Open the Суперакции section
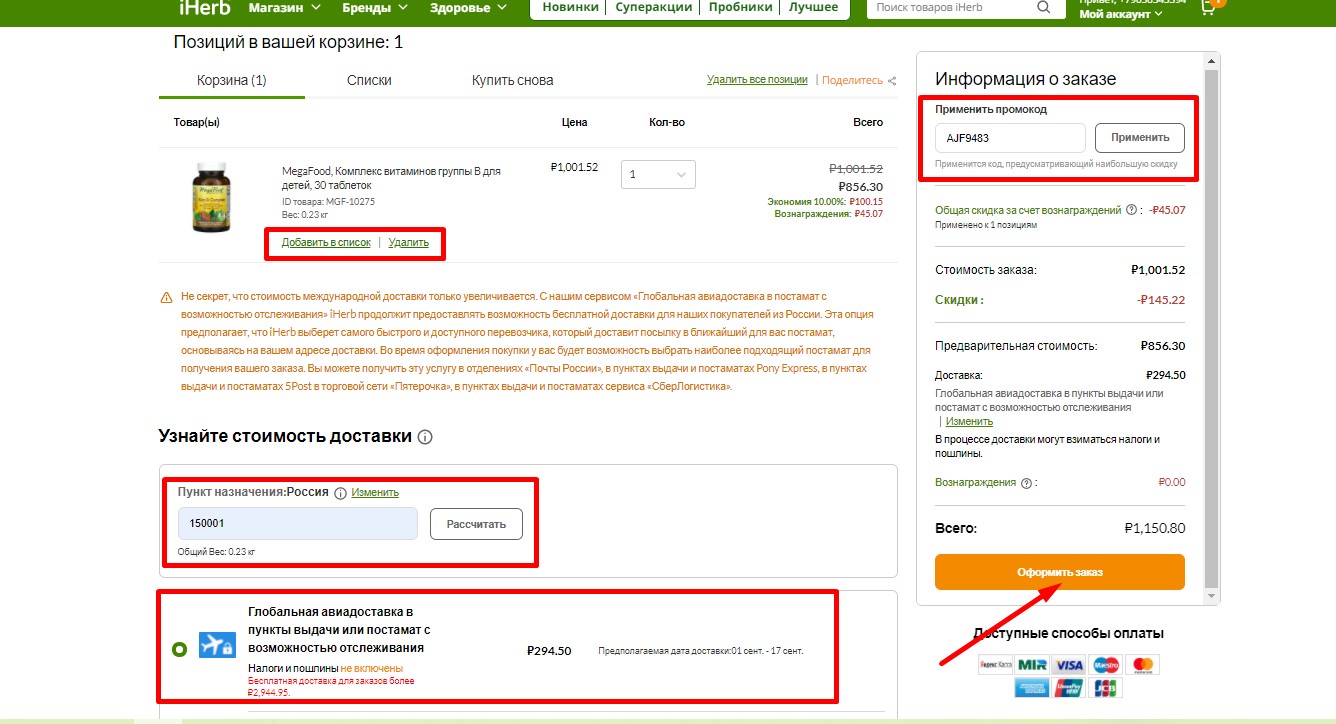1336x724 pixels. [x=654, y=7]
